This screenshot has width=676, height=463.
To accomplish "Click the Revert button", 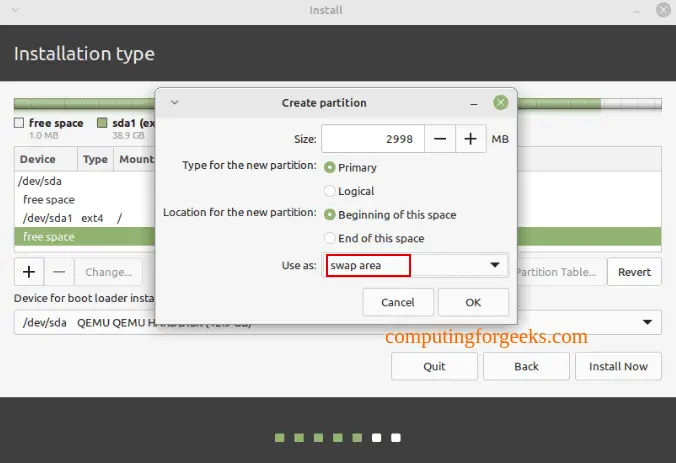I will [x=634, y=272].
